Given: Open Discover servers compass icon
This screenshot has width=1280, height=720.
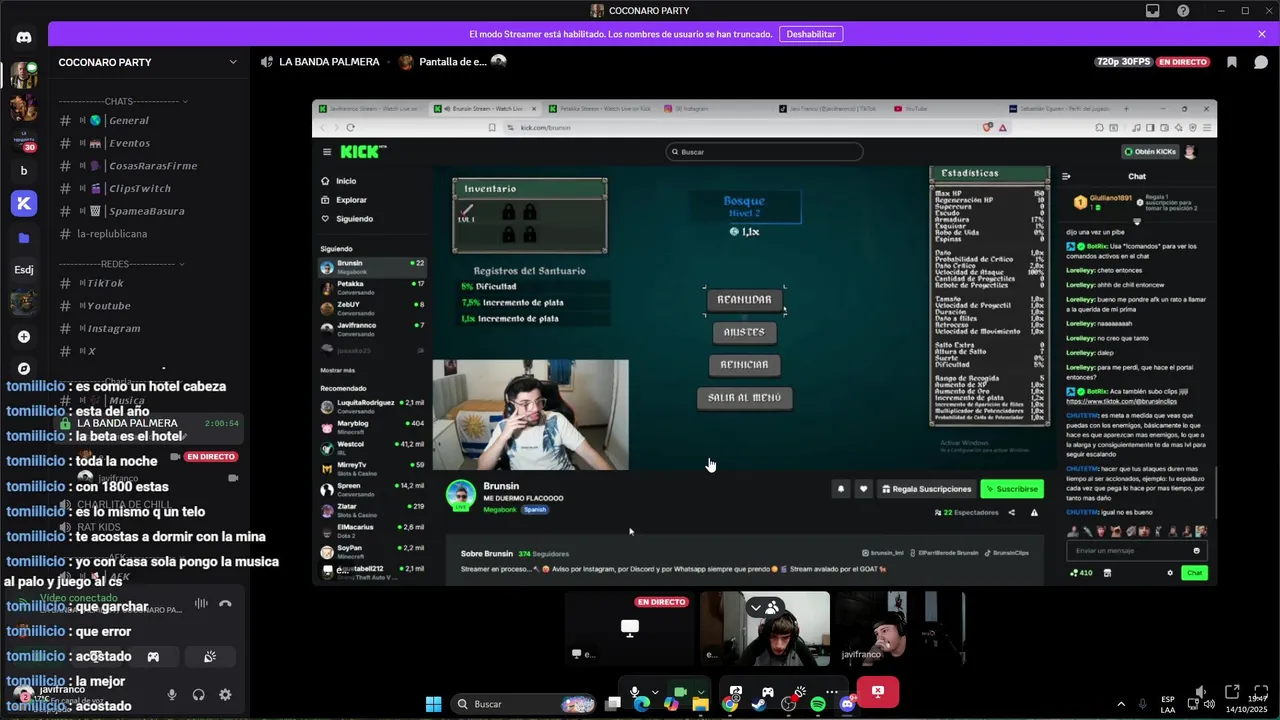Looking at the screenshot, I should point(24,368).
